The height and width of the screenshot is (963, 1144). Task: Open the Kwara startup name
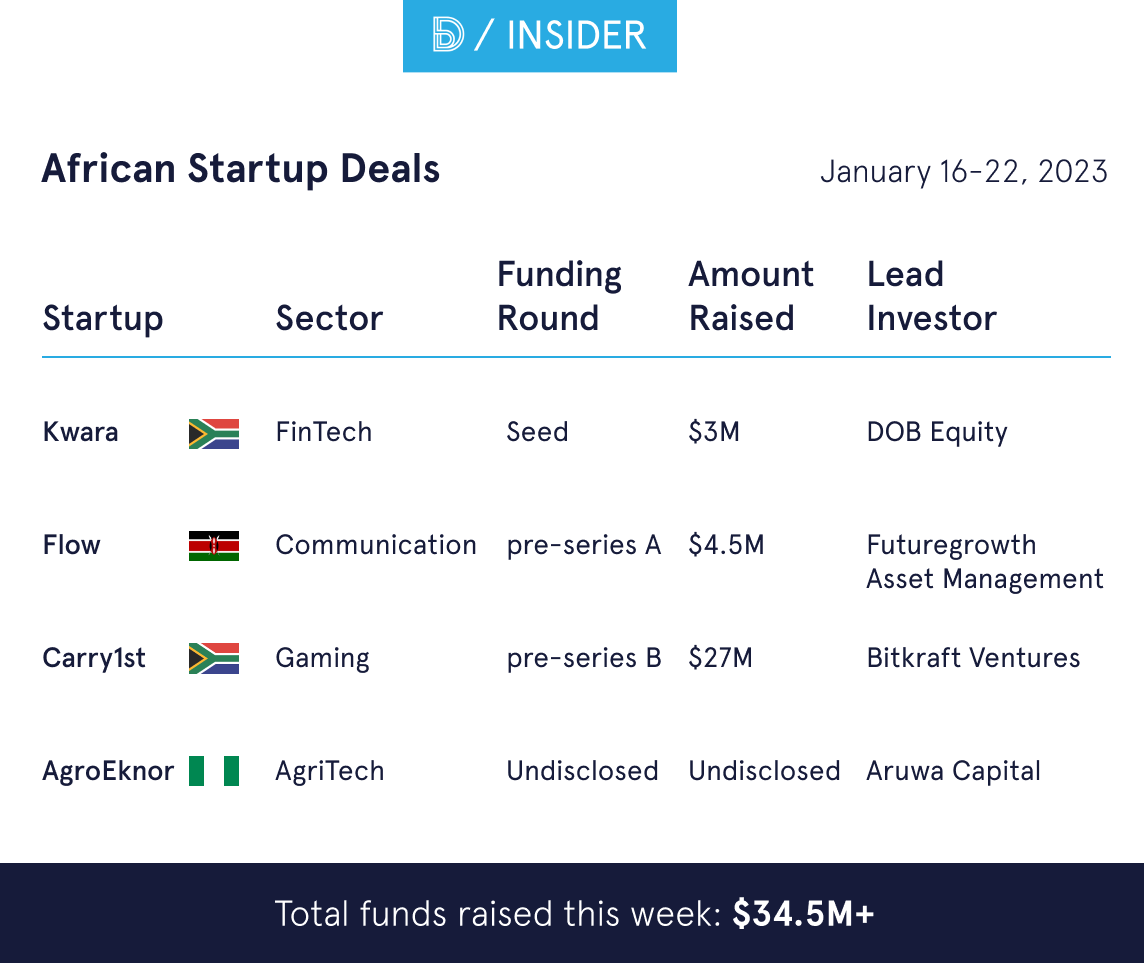80,432
